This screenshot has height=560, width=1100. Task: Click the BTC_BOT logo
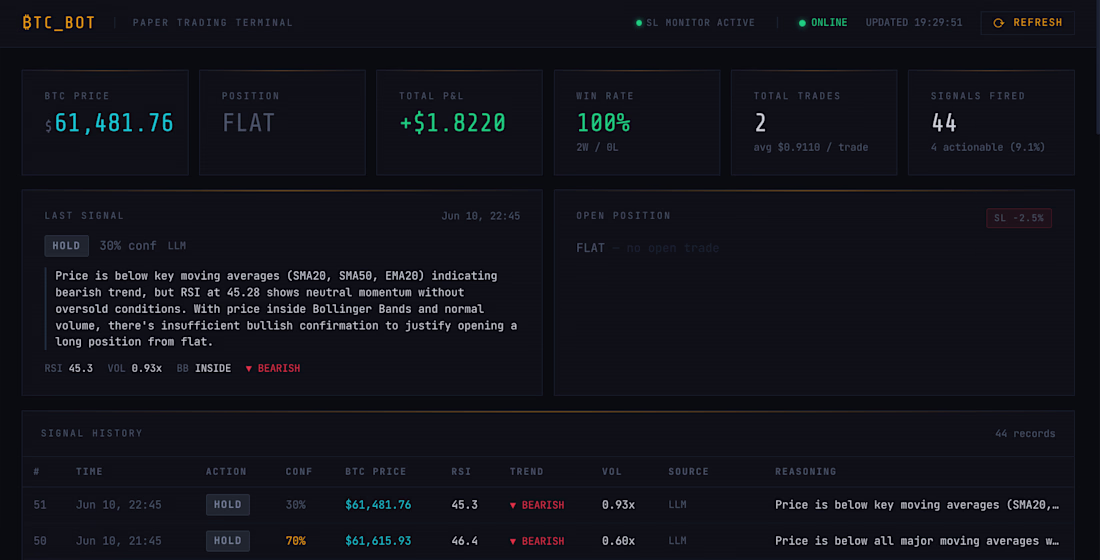[59, 22]
